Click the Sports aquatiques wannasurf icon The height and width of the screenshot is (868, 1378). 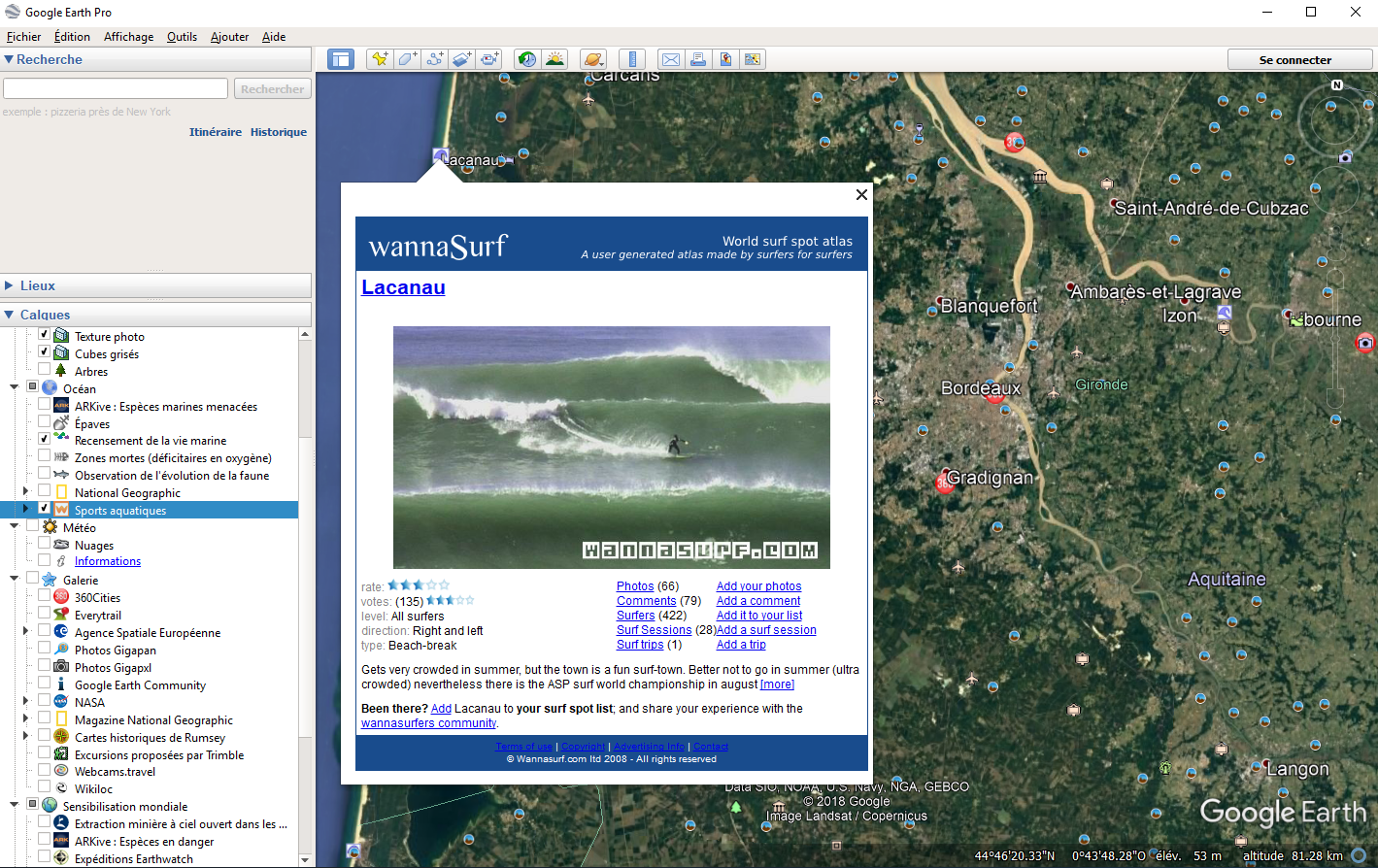(61, 510)
